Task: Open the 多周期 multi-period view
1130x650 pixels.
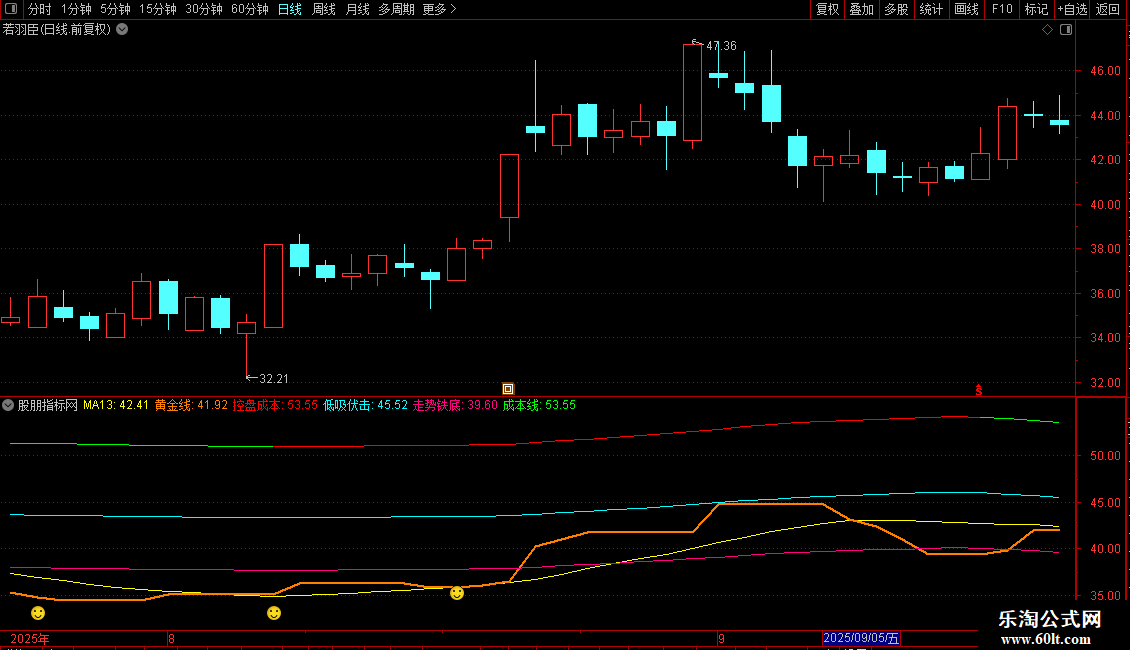Action: [x=396, y=9]
